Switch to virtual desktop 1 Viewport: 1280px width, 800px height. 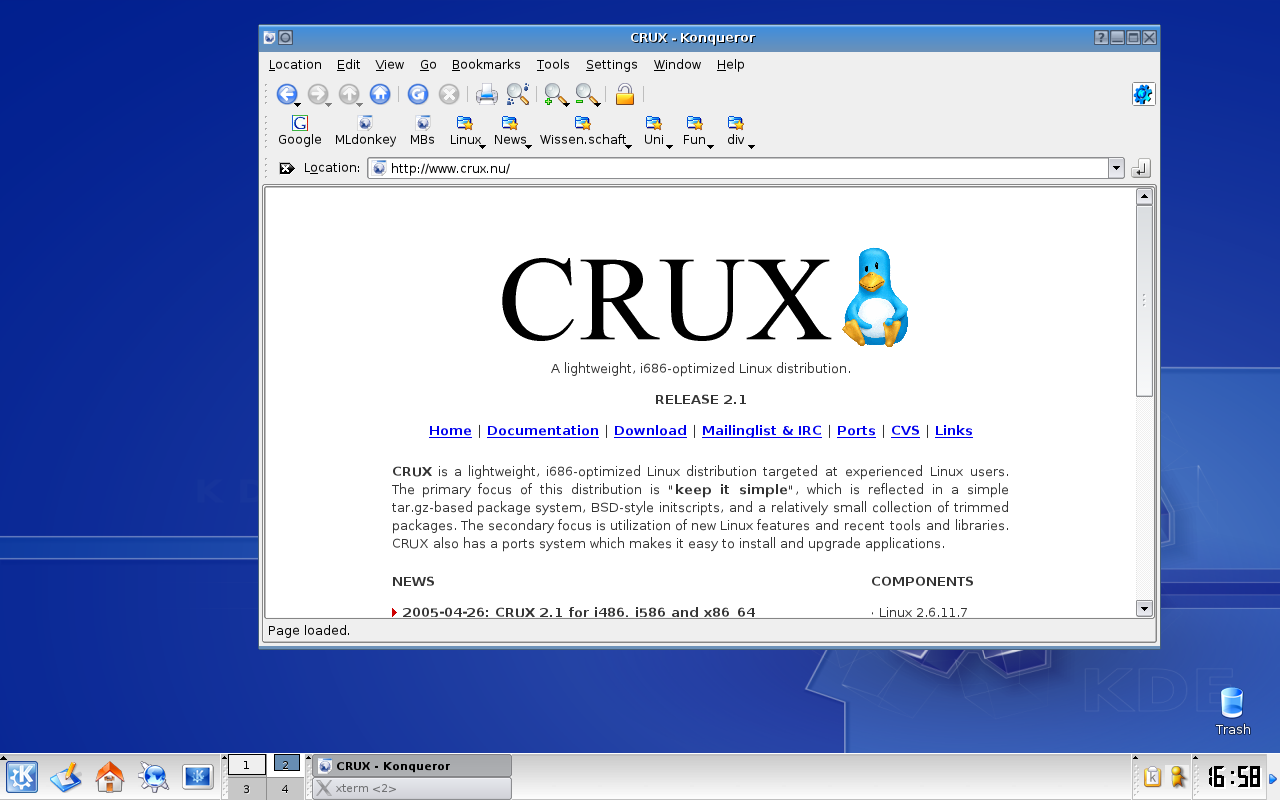pos(247,765)
